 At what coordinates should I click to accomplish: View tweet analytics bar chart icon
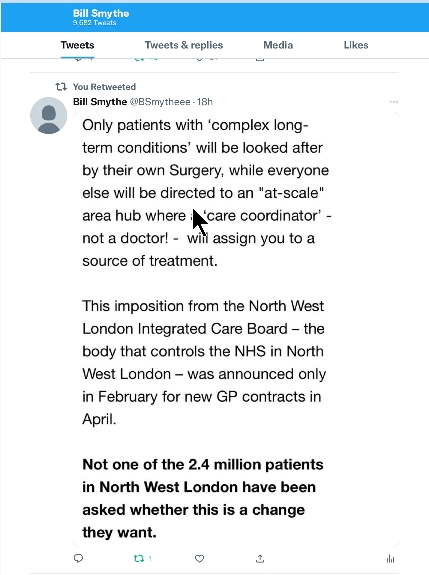click(x=390, y=558)
